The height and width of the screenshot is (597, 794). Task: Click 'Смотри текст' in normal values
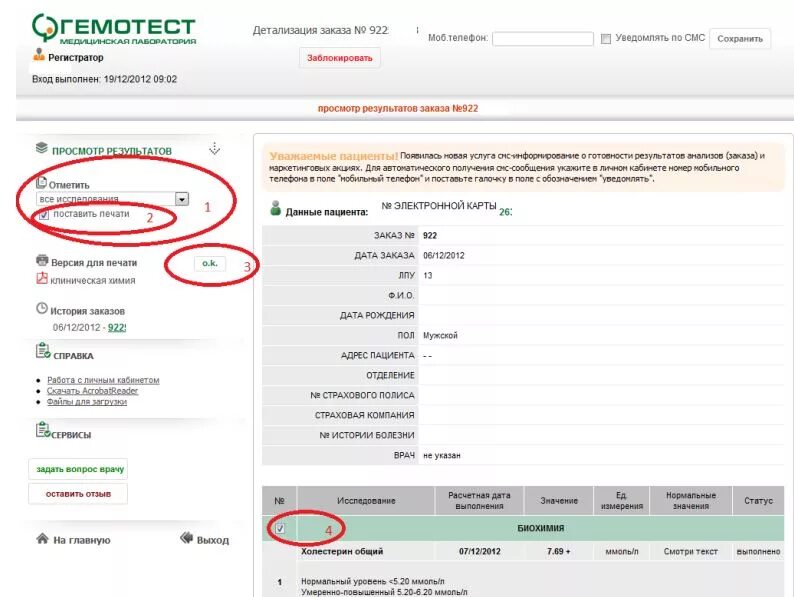691,551
